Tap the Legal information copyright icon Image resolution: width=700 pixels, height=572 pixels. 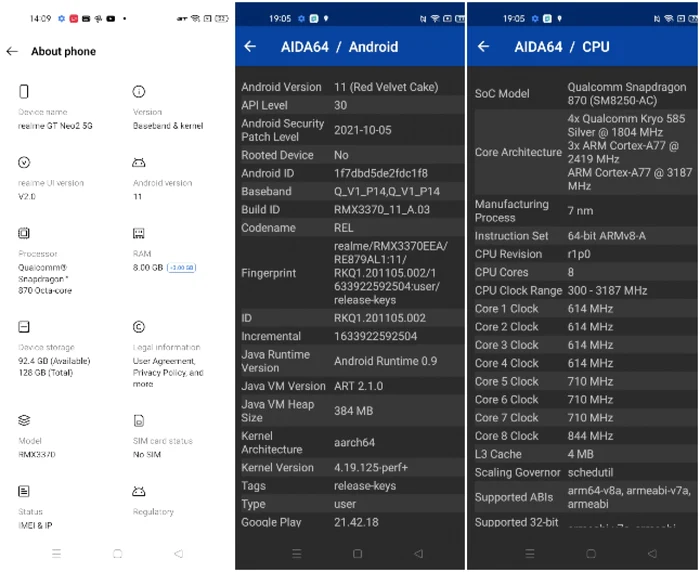point(139,327)
